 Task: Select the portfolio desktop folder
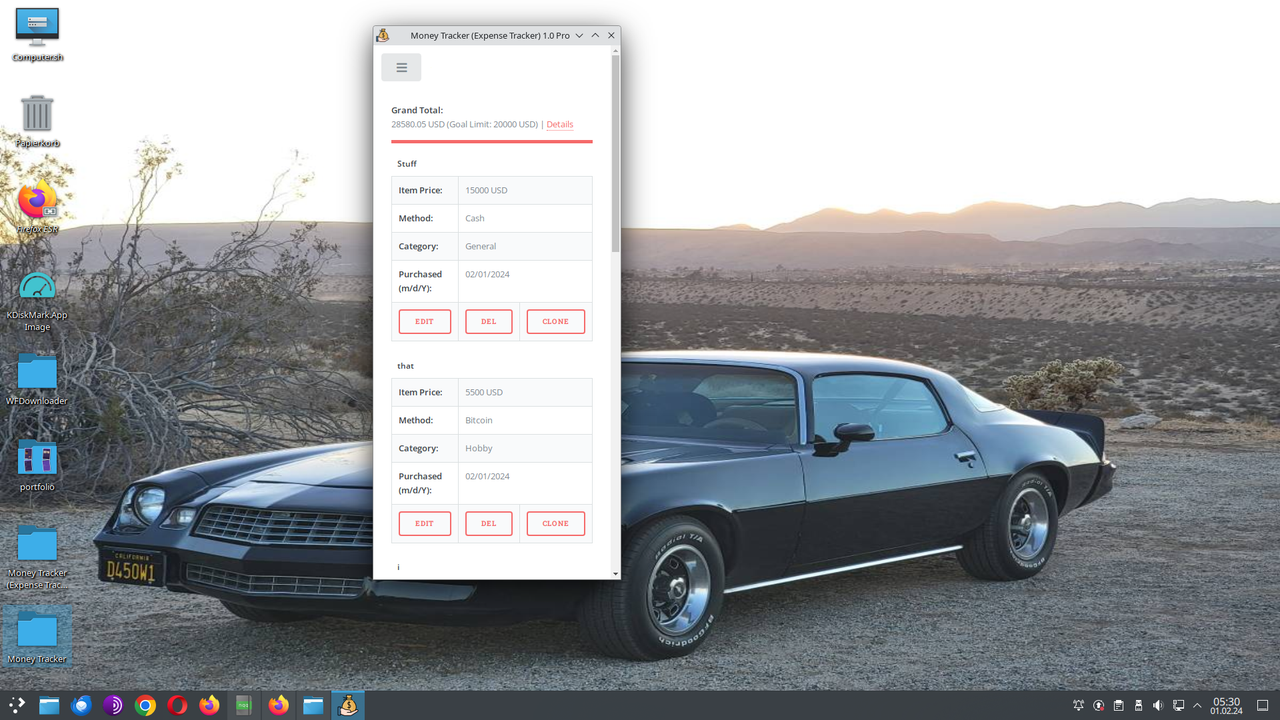pos(37,466)
